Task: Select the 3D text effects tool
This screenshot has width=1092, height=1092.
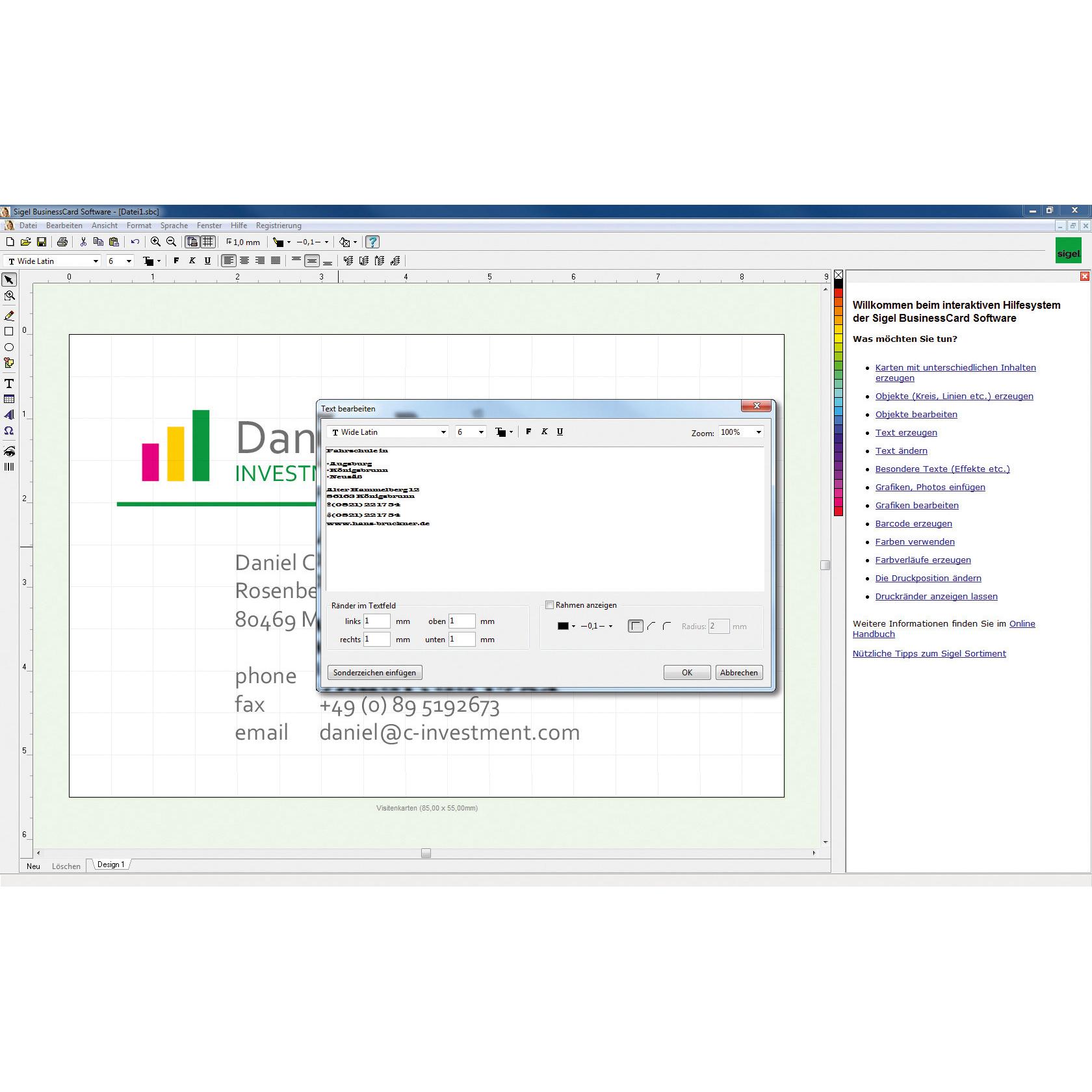Action: pos(9,415)
